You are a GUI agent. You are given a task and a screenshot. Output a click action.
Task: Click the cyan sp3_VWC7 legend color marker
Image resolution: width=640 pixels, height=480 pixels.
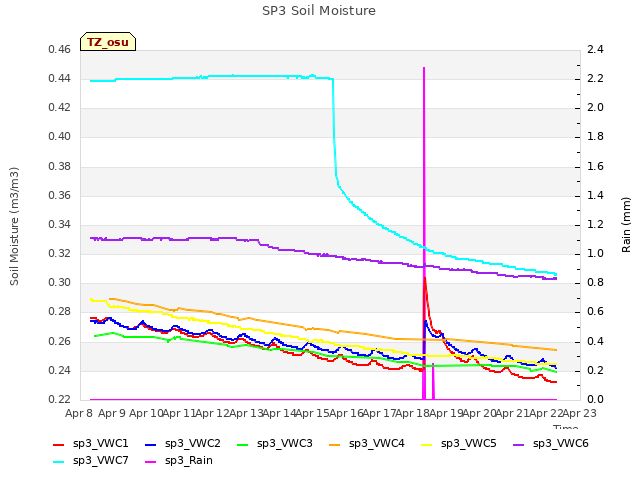[59, 462]
